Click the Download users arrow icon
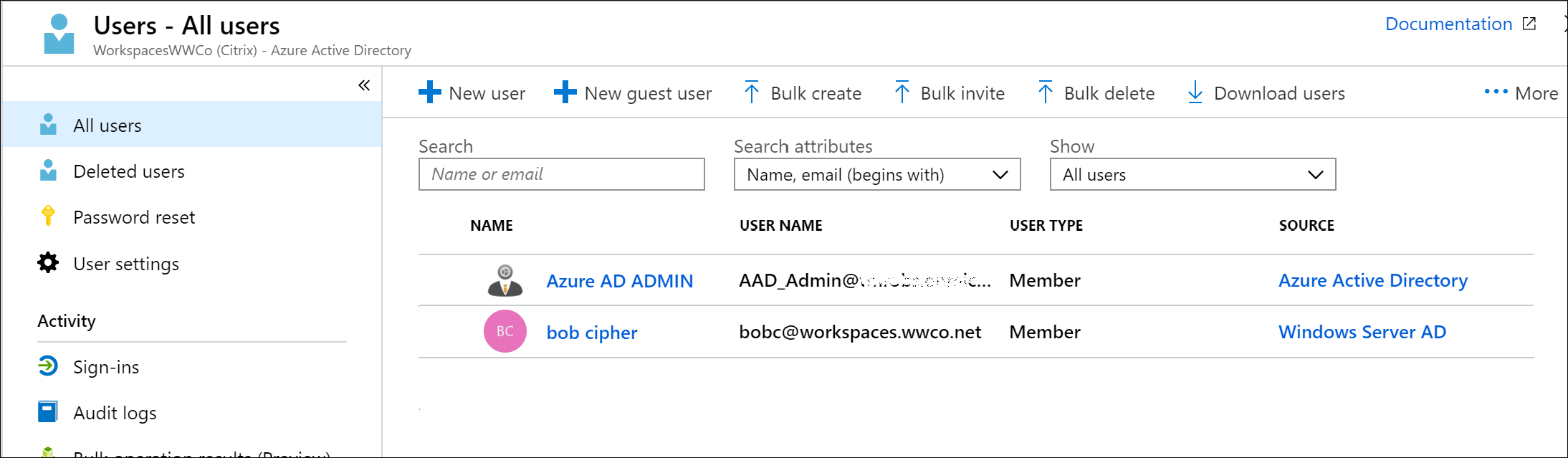1568x458 pixels. click(1195, 92)
